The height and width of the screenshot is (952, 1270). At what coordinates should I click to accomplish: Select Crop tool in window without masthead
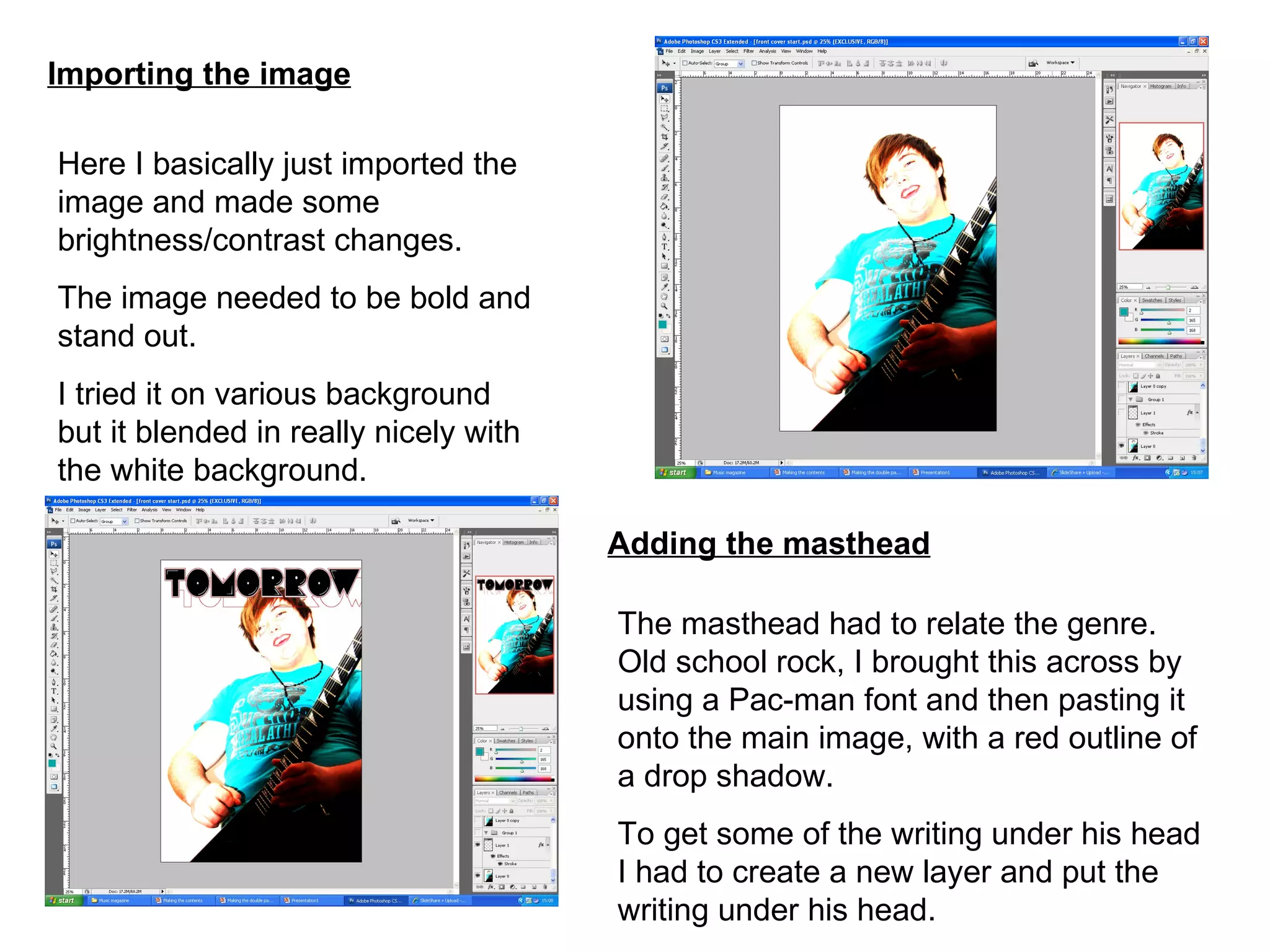click(x=665, y=137)
